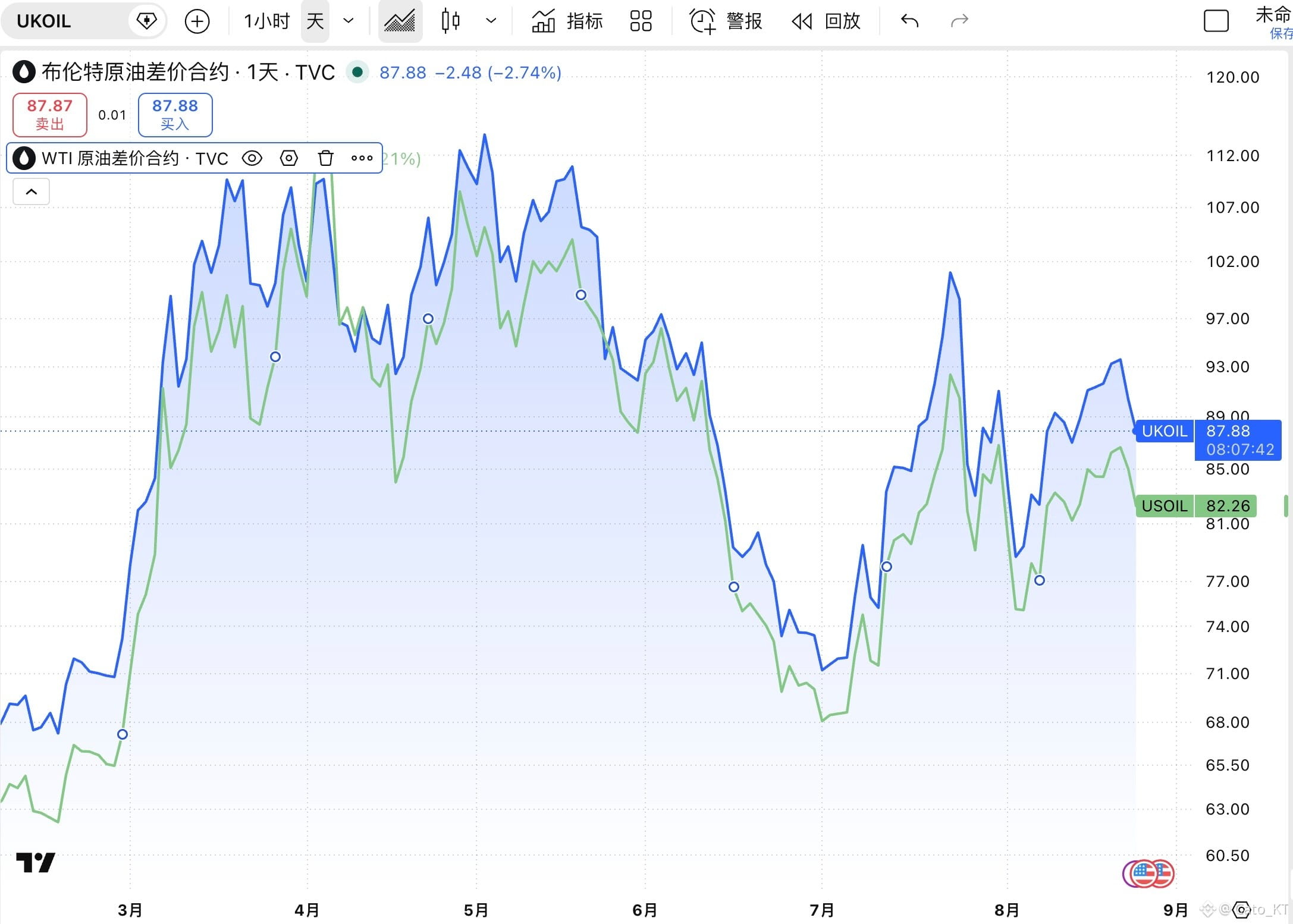
Task: Click the 93.00 price axis label
Action: click(x=1228, y=367)
